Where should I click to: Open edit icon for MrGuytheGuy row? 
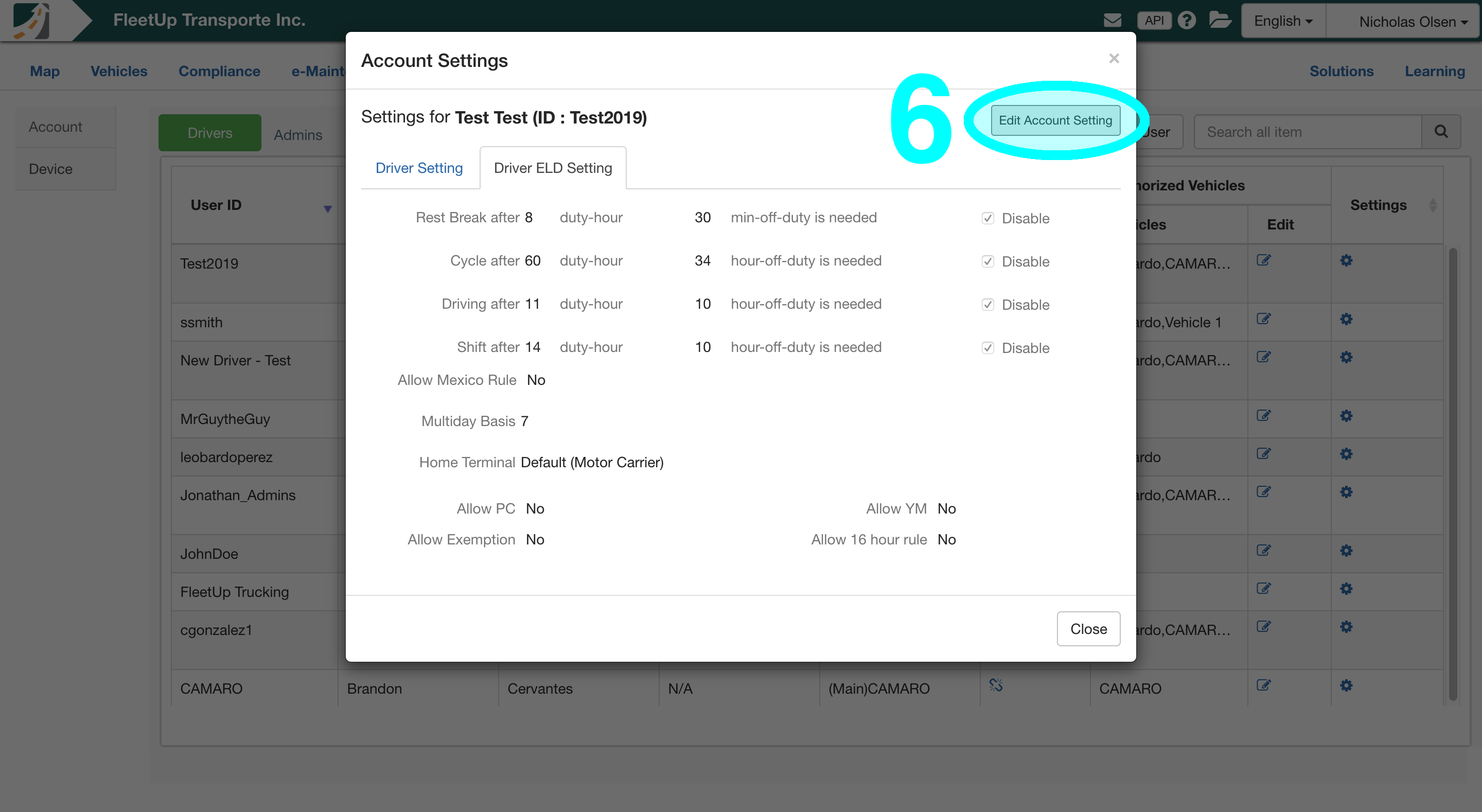(x=1263, y=415)
